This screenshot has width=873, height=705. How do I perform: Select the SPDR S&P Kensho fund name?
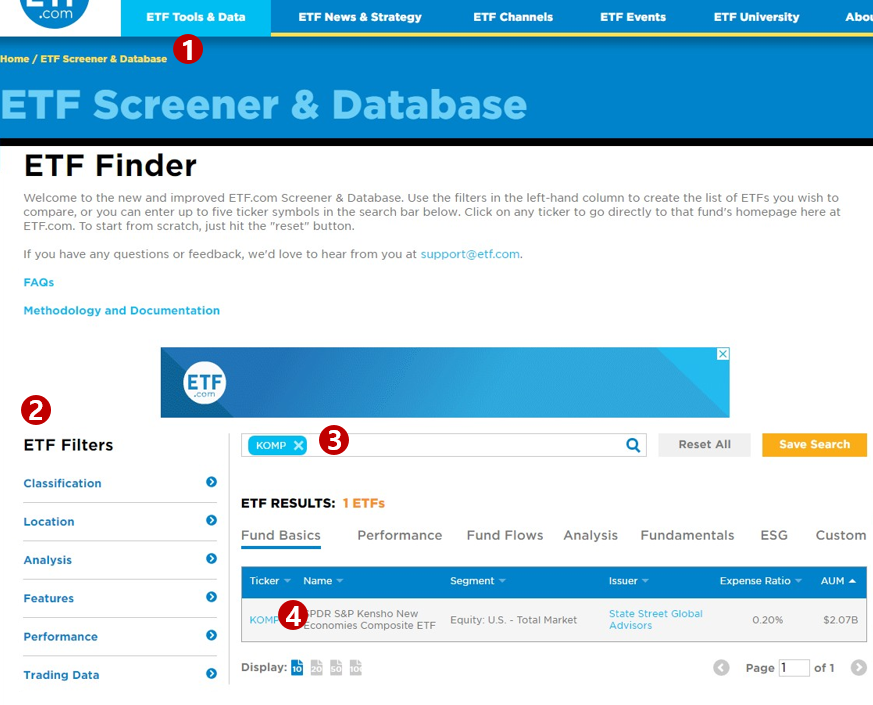370,619
